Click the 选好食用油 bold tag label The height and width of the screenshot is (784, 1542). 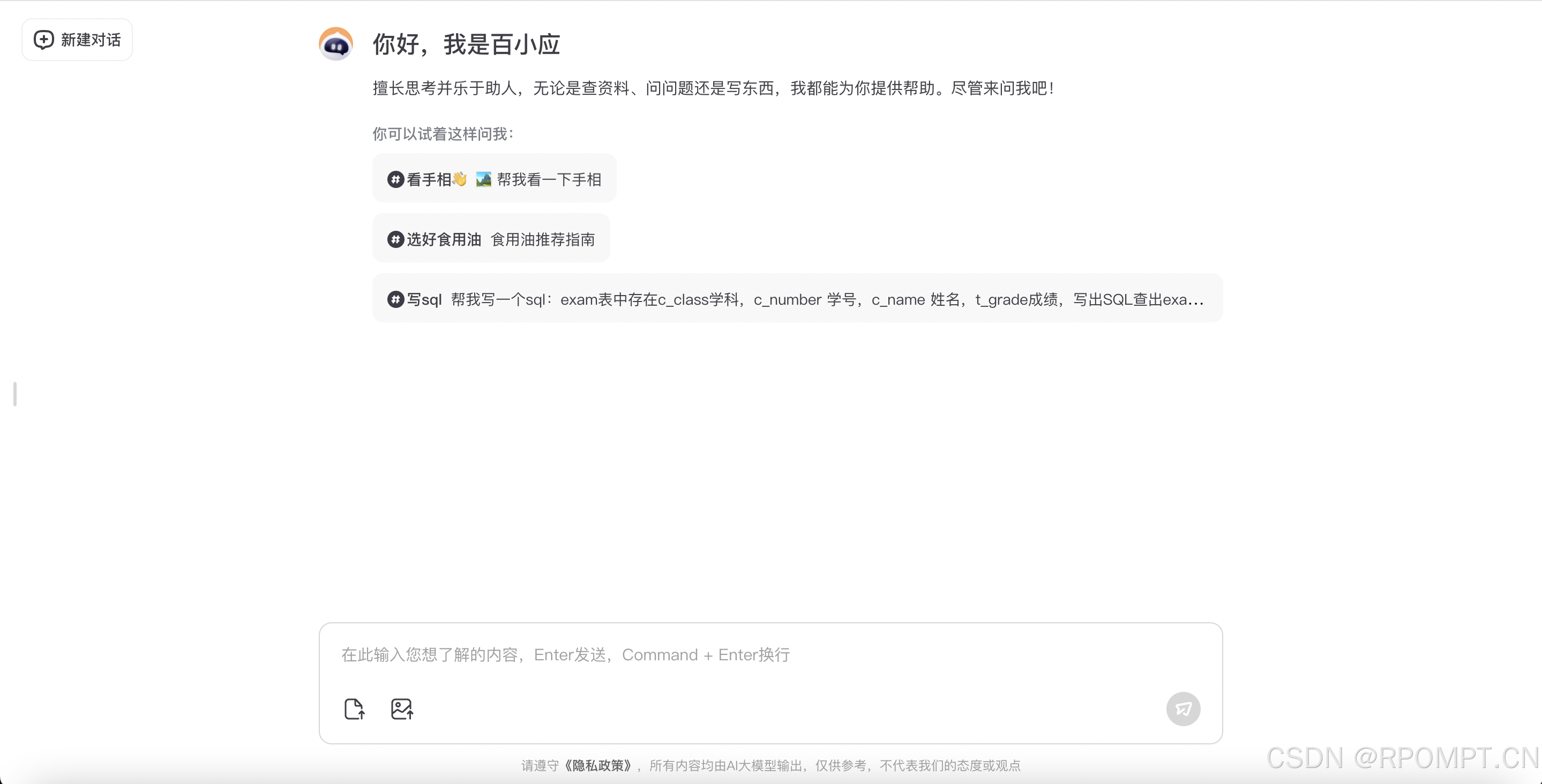(x=444, y=239)
